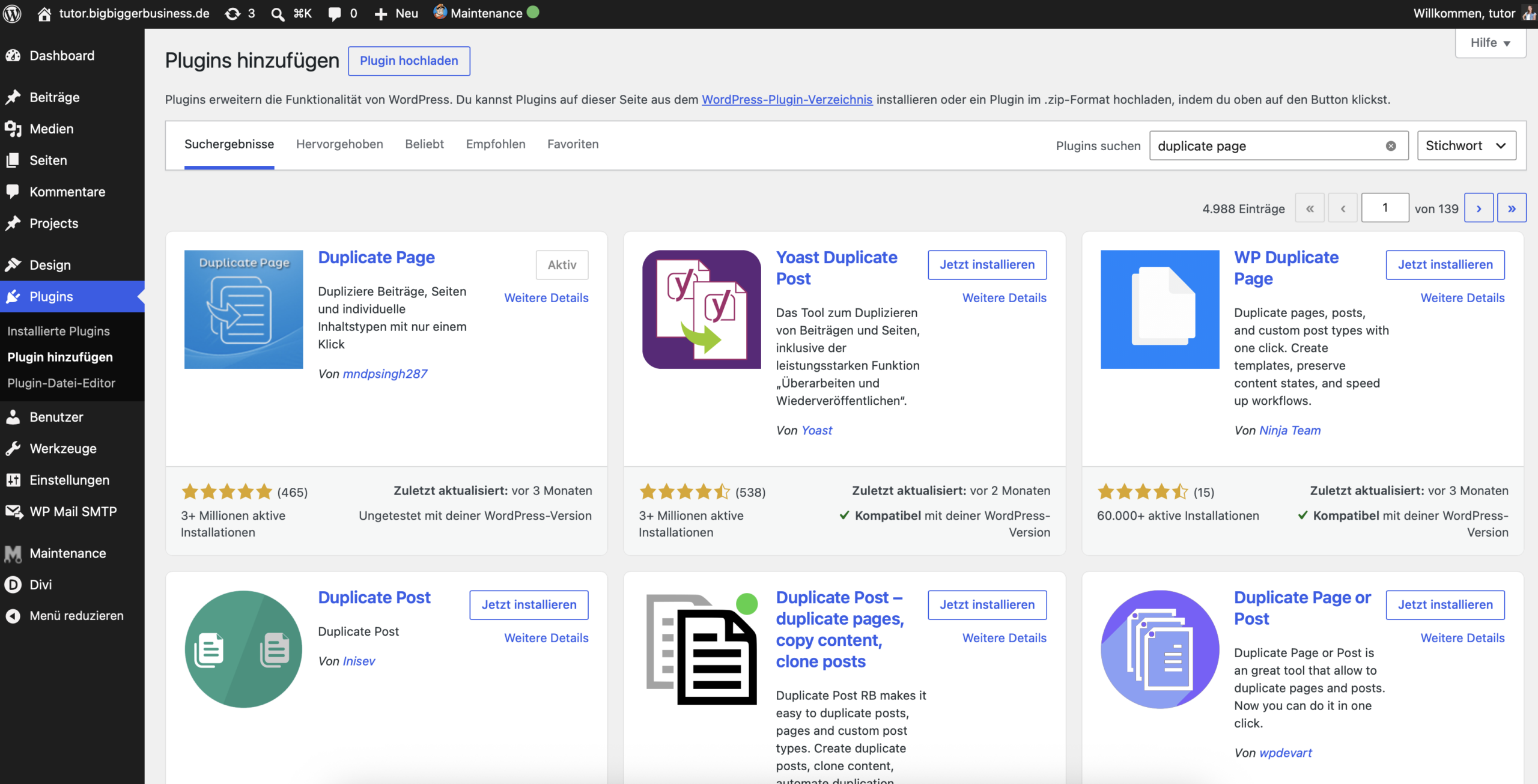
Task: Open the wpdevart author link
Action: (x=1286, y=753)
